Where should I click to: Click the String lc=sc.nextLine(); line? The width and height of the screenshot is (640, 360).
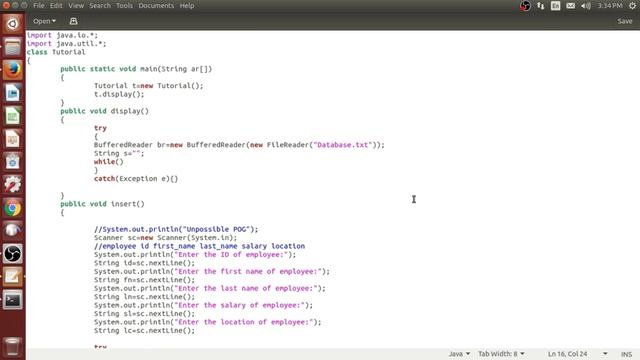[x=144, y=331]
